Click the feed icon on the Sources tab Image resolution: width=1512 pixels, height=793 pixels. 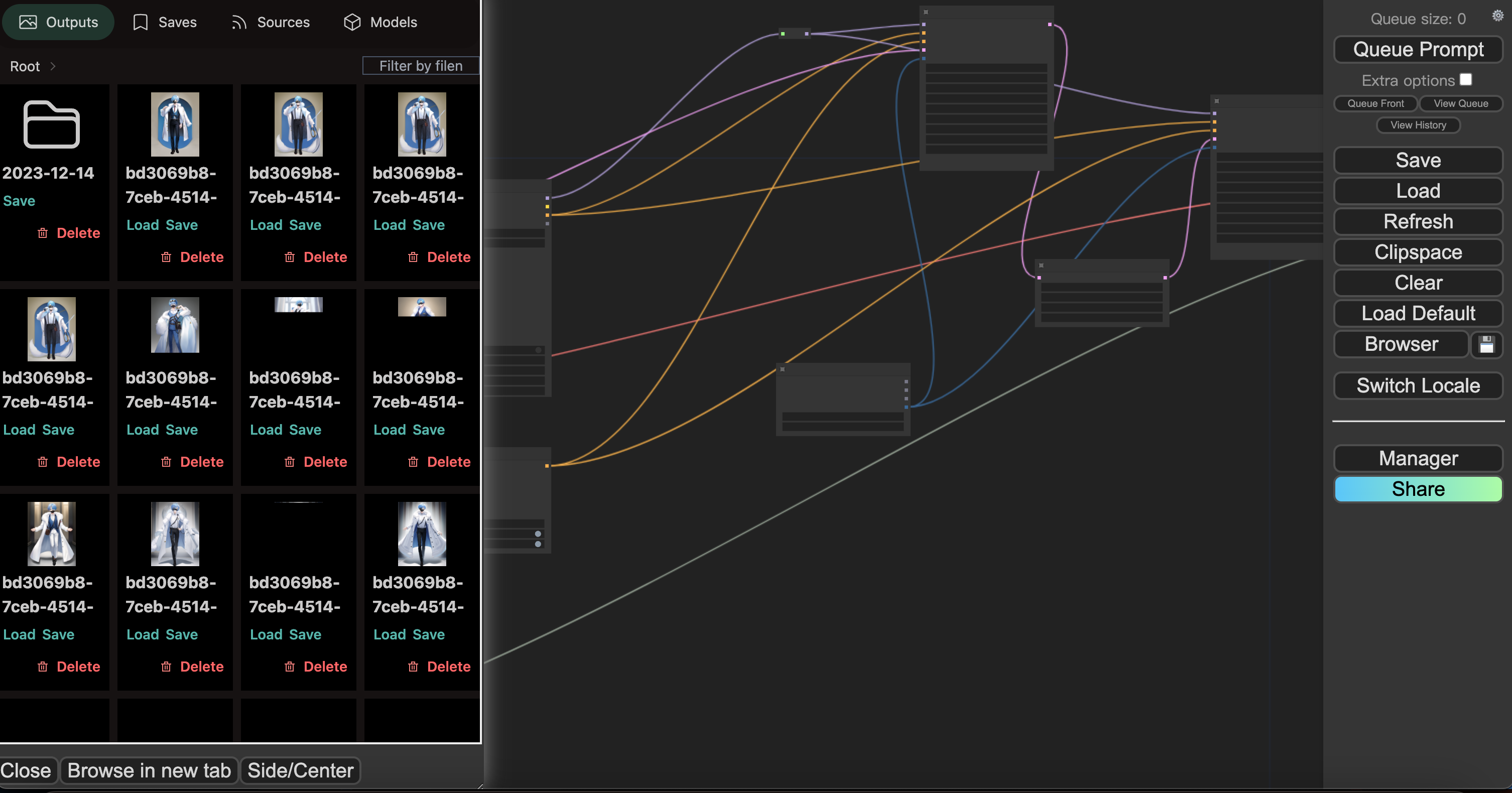coord(238,22)
